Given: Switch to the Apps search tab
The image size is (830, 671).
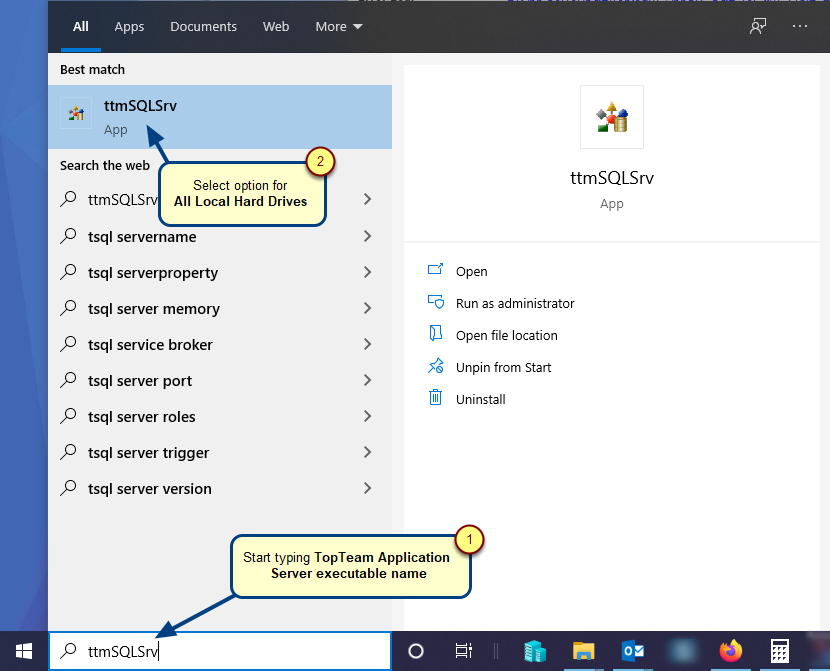Looking at the screenshot, I should tap(129, 26).
